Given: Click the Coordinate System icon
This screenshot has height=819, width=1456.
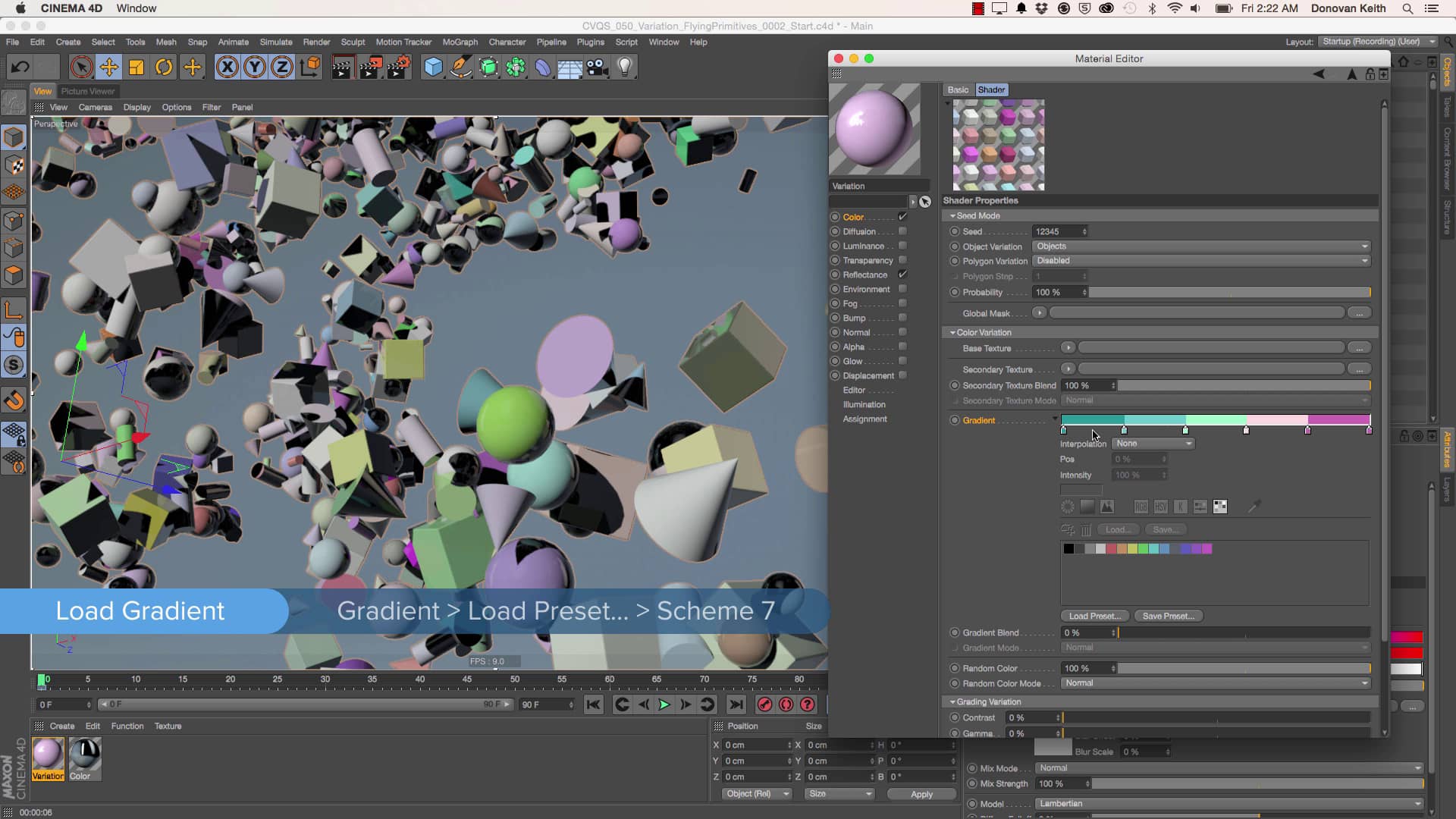Looking at the screenshot, I should point(310,67).
